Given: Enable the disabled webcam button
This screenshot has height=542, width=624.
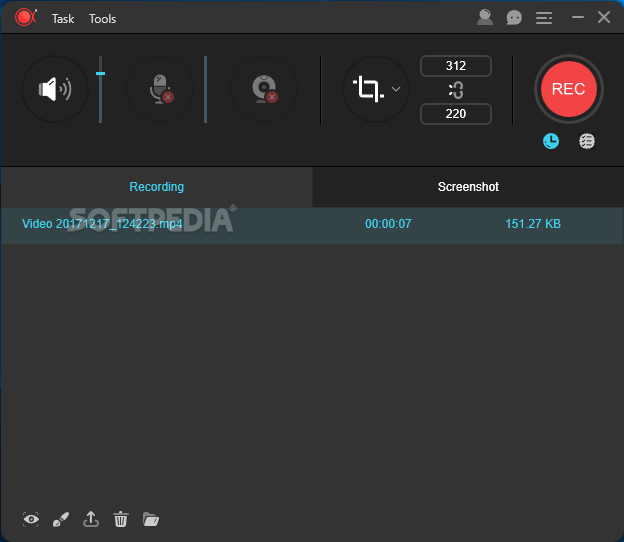Looking at the screenshot, I should point(264,89).
